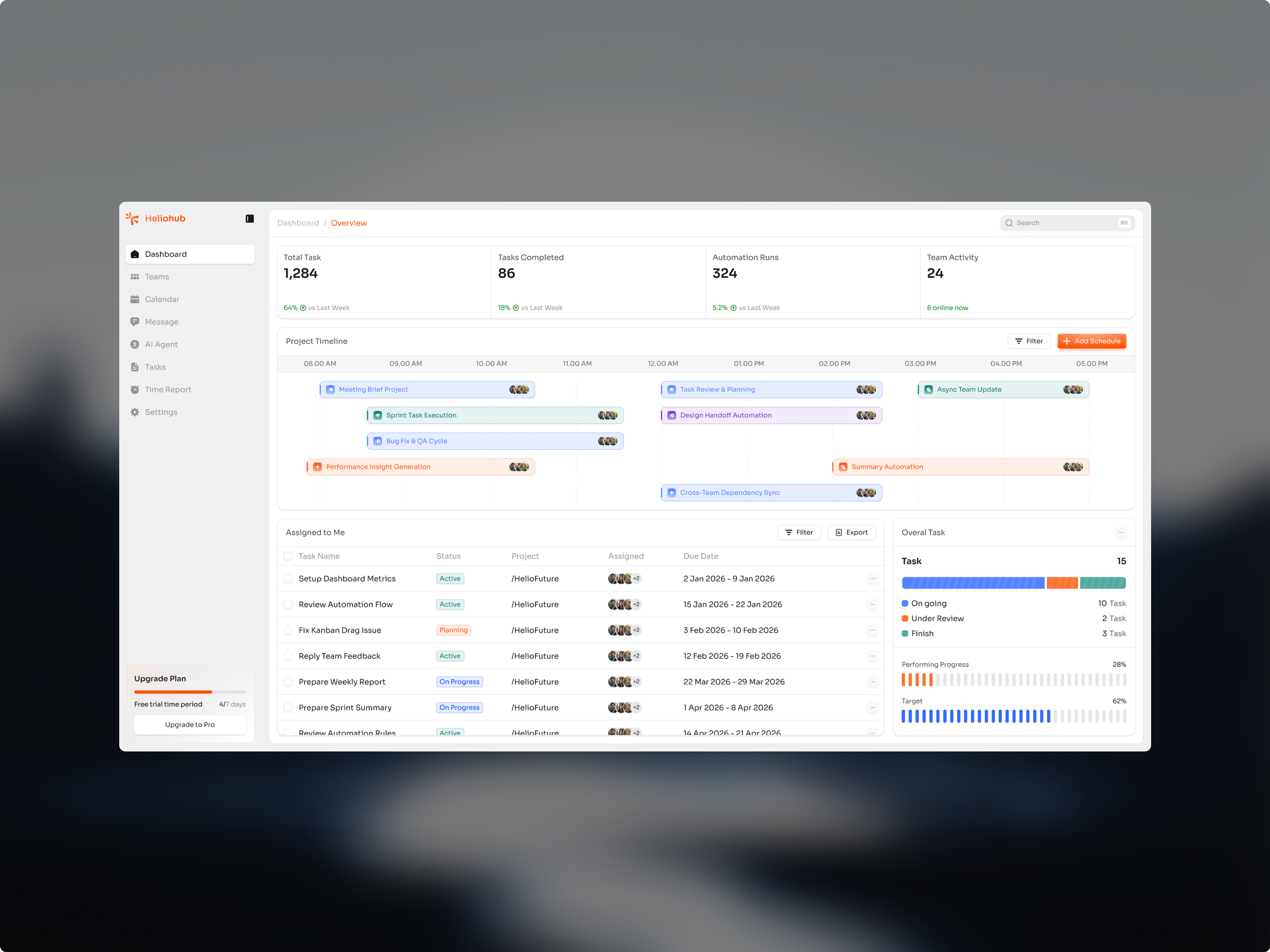Image resolution: width=1270 pixels, height=952 pixels.
Task: Click the Cross-Team Dependency Sync icon
Action: (672, 493)
